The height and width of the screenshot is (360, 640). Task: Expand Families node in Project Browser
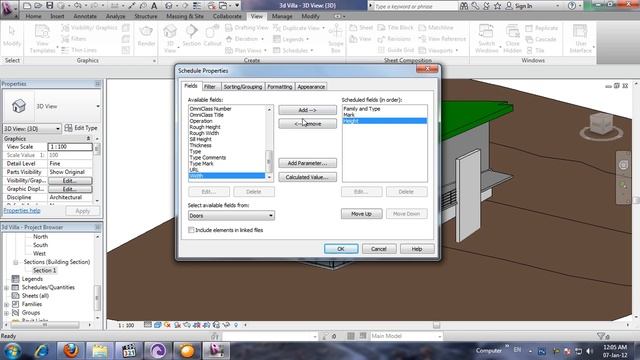pos(6,304)
